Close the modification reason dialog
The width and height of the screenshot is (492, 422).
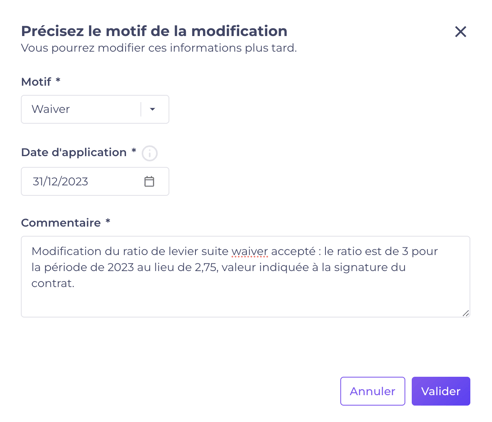click(460, 32)
